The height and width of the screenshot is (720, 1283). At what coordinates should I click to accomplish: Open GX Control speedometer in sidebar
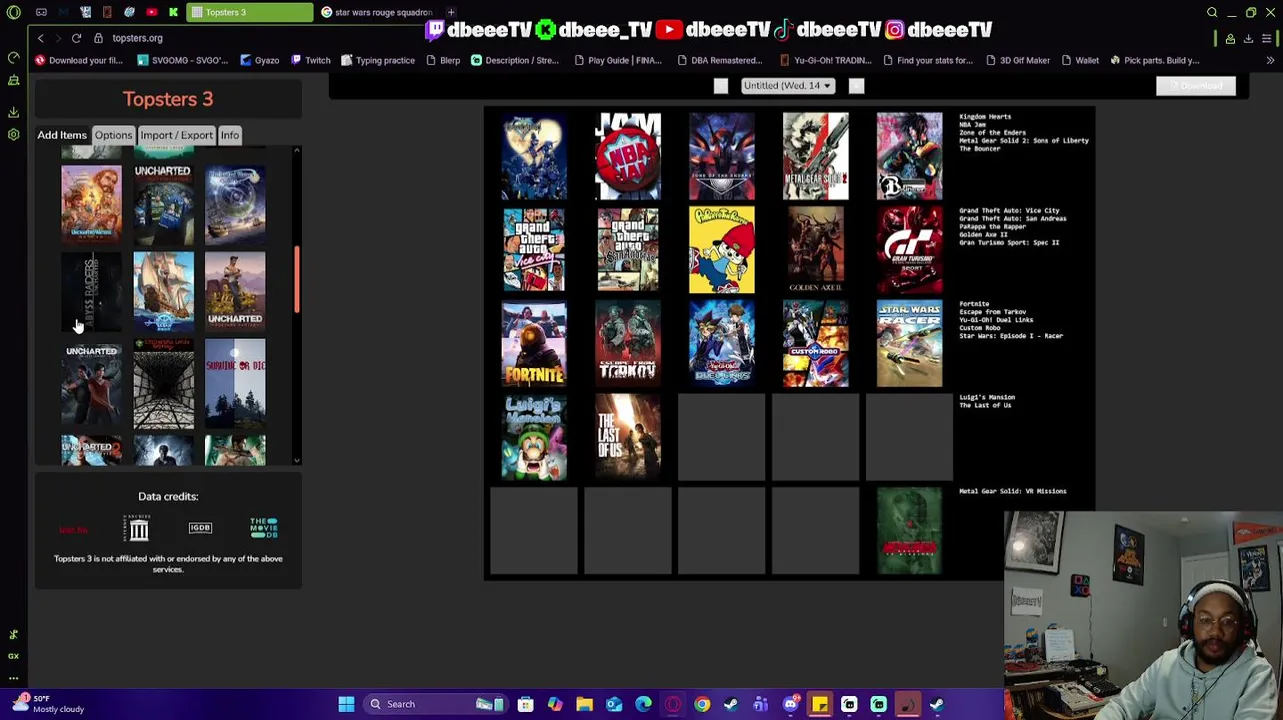13,57
